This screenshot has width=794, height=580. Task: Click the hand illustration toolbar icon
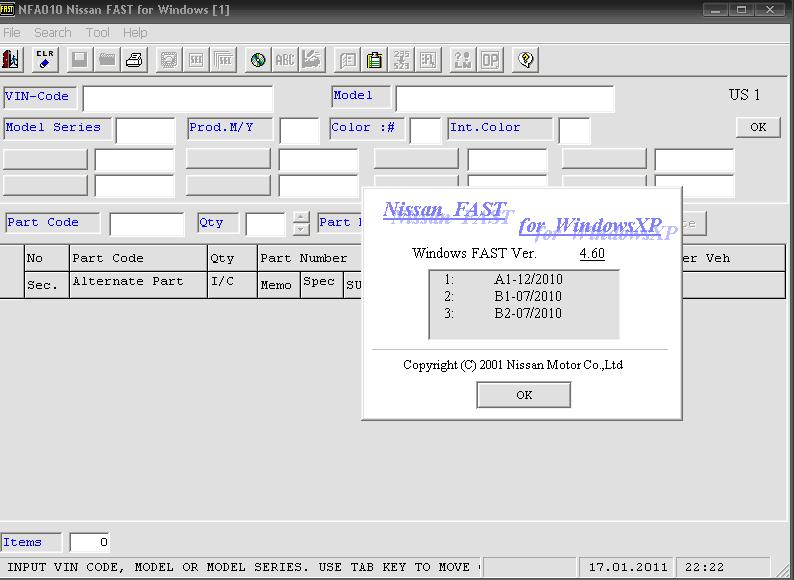[x=312, y=60]
